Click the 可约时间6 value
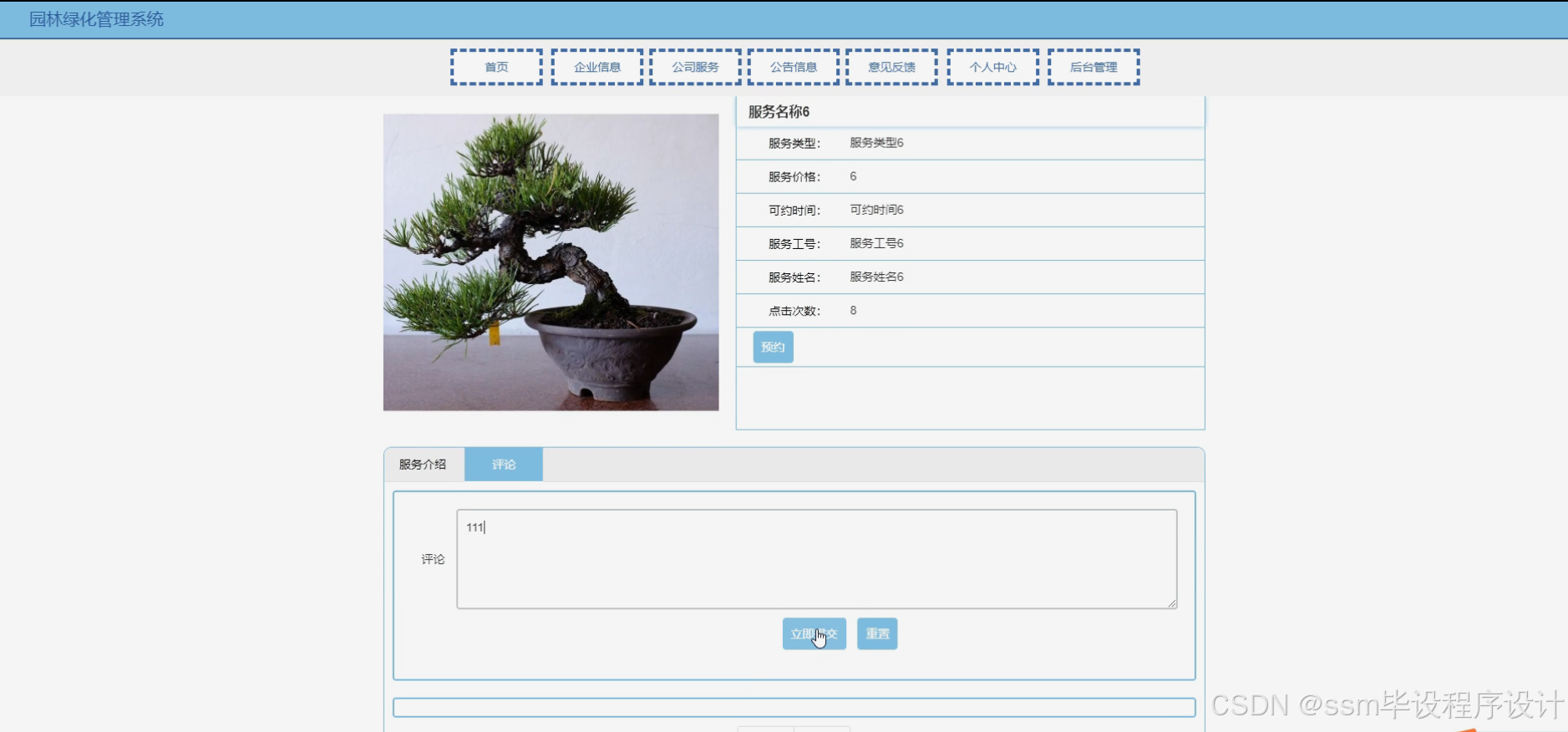1568x732 pixels. [x=876, y=210]
